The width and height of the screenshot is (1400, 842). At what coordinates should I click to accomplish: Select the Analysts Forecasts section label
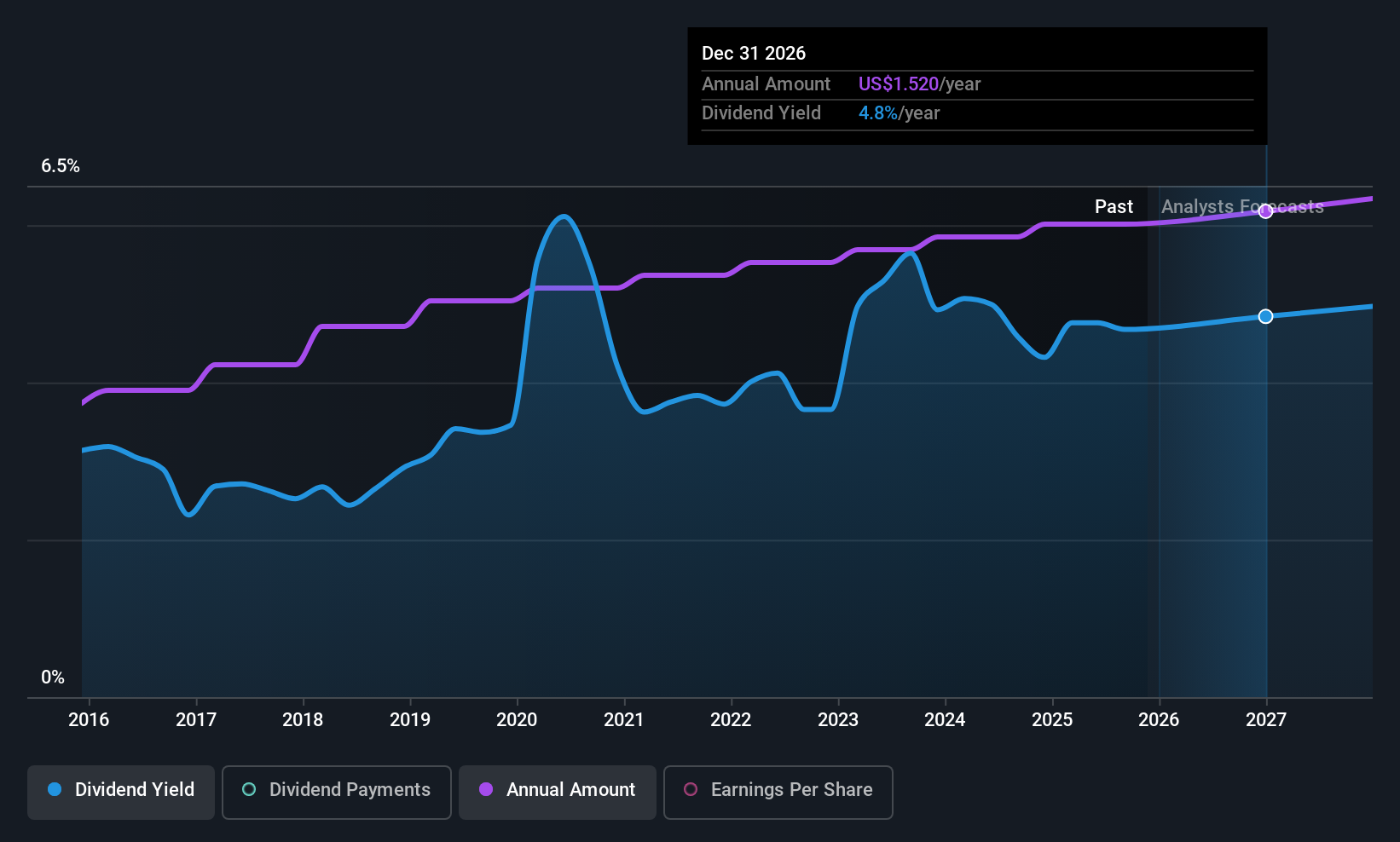pyautogui.click(x=1241, y=206)
